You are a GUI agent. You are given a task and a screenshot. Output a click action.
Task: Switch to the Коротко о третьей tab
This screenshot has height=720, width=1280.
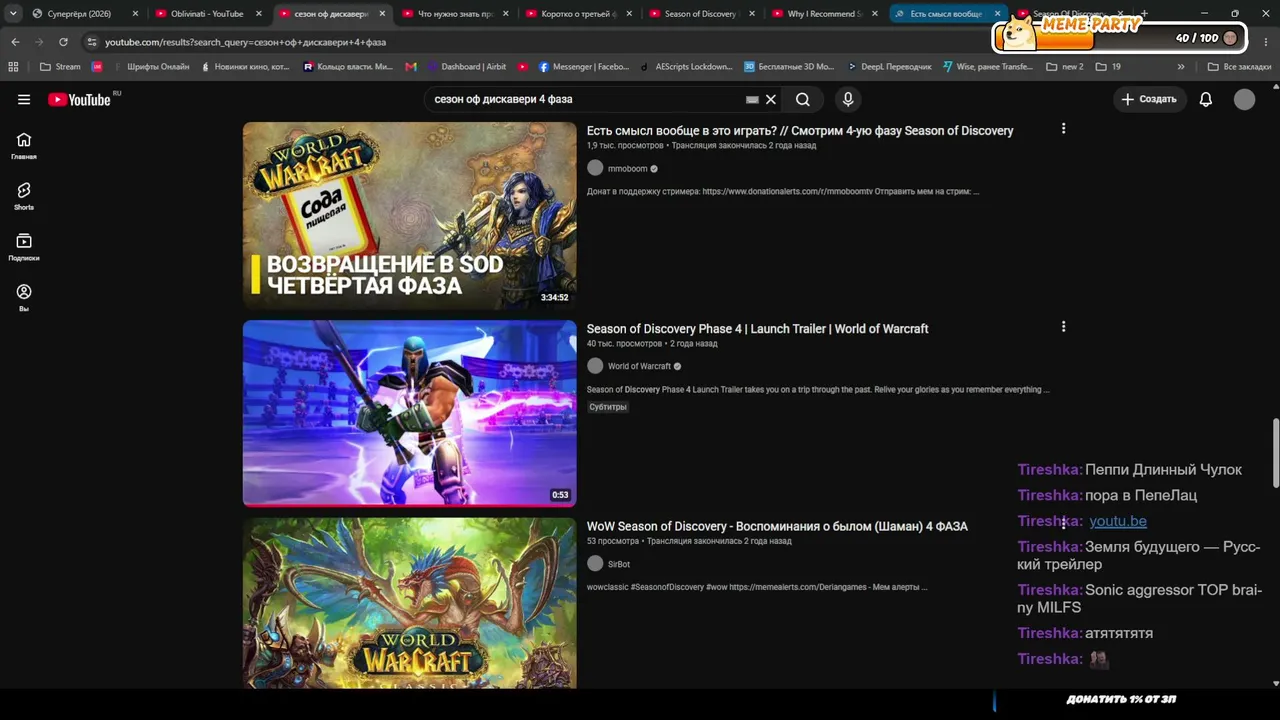pyautogui.click(x=577, y=14)
